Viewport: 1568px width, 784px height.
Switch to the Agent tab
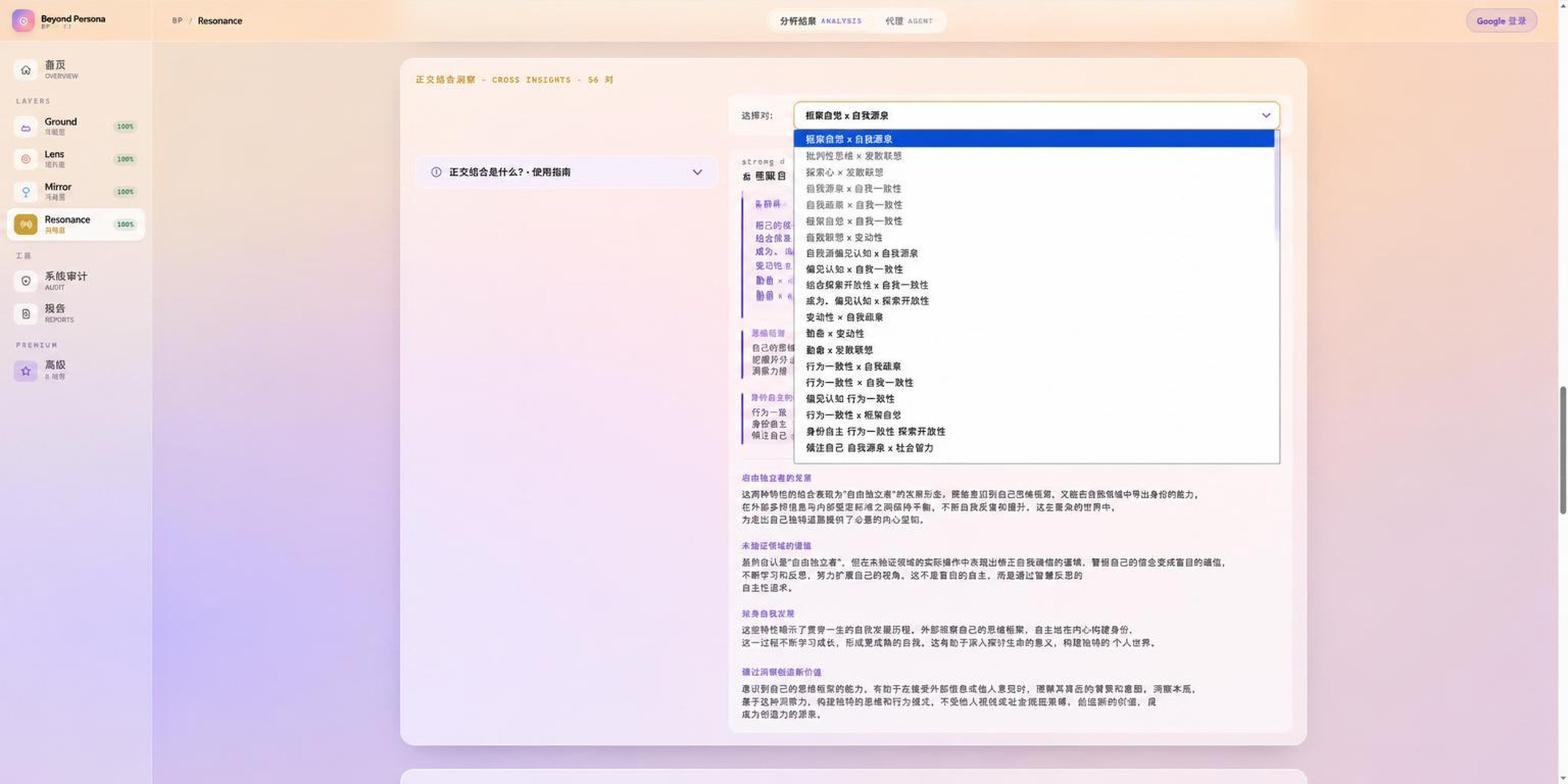coord(909,21)
